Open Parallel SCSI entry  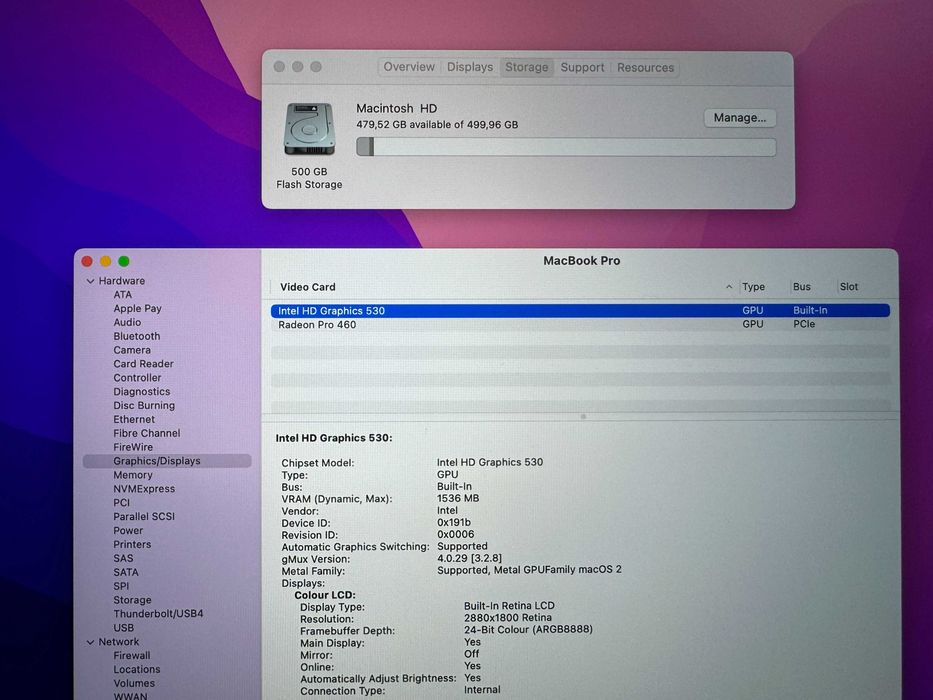(x=144, y=517)
